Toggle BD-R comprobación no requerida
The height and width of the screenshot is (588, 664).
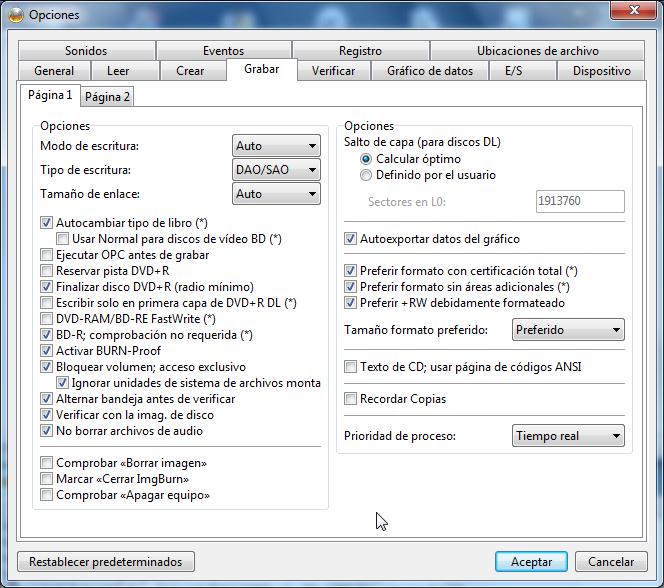(x=46, y=335)
